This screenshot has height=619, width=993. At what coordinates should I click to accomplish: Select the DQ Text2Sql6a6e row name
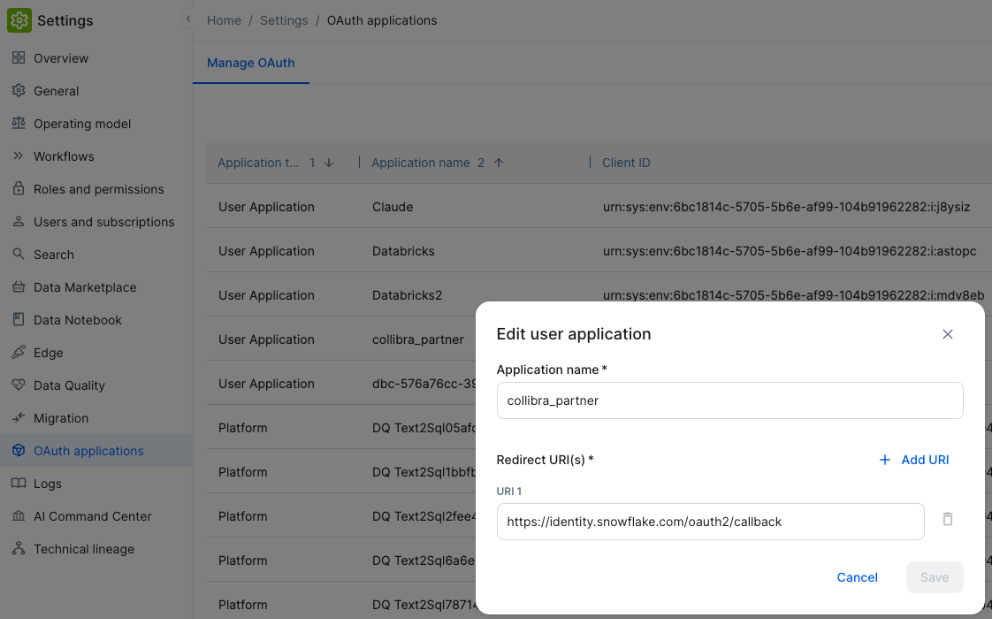pos(424,561)
